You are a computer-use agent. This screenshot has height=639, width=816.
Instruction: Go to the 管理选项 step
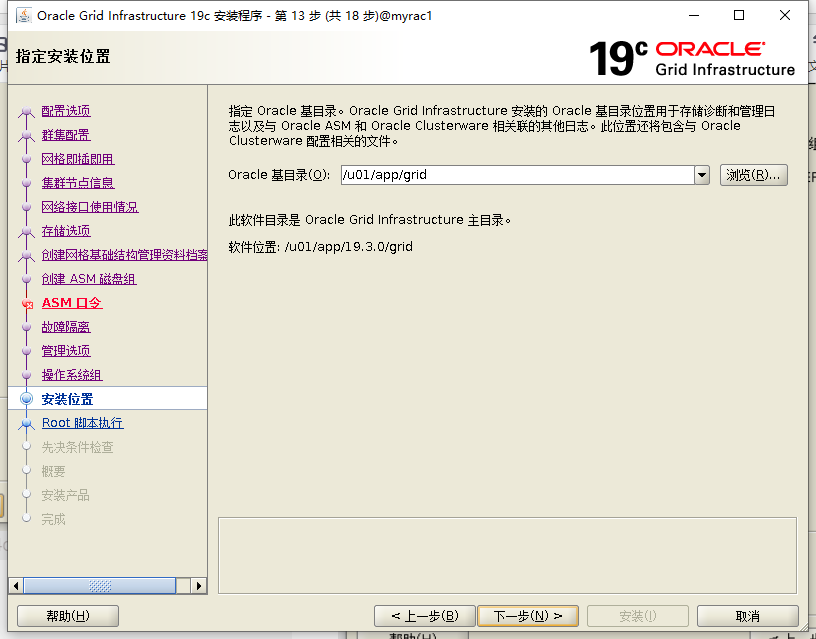(66, 351)
